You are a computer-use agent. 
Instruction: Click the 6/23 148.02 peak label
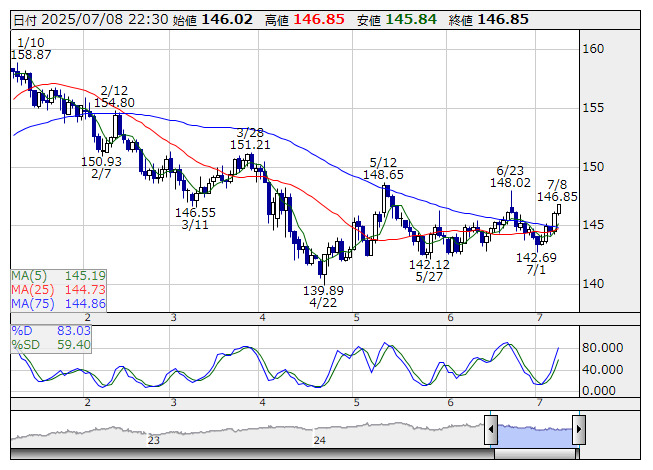pyautogui.click(x=510, y=177)
